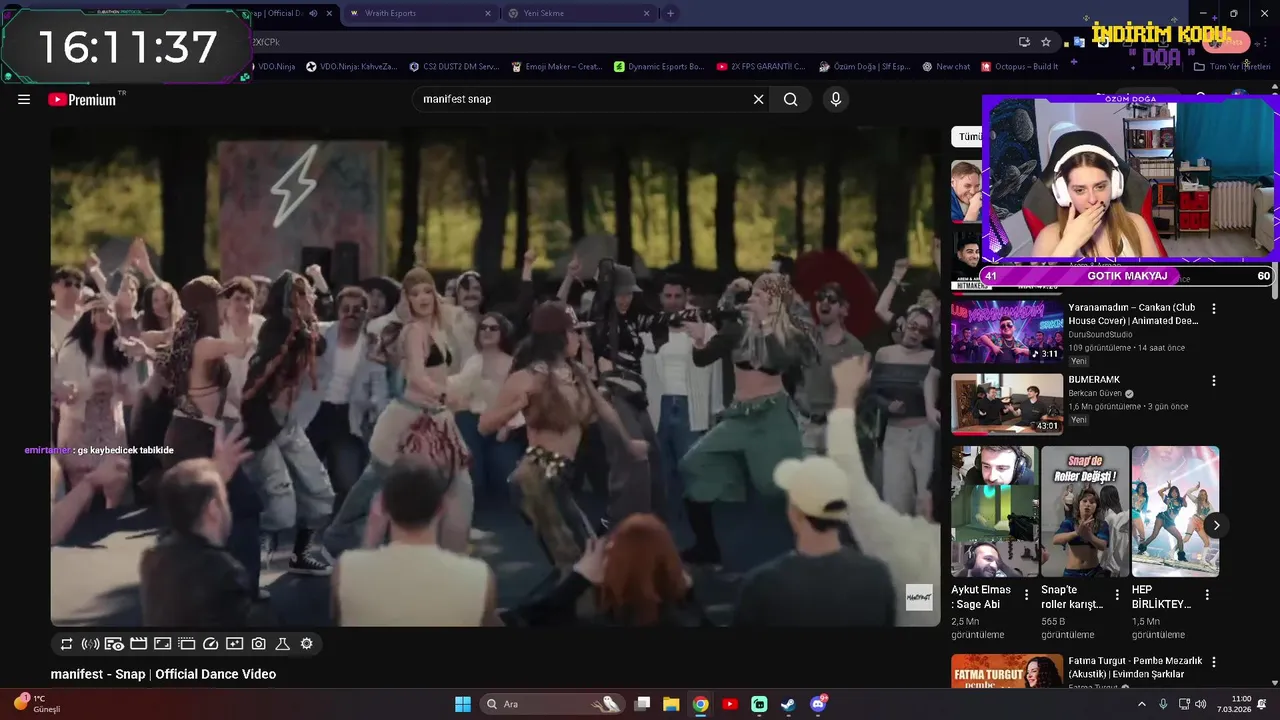Image resolution: width=1280 pixels, height=720 pixels.
Task: Open options for the Aykut Elmas short
Action: click(x=1026, y=595)
